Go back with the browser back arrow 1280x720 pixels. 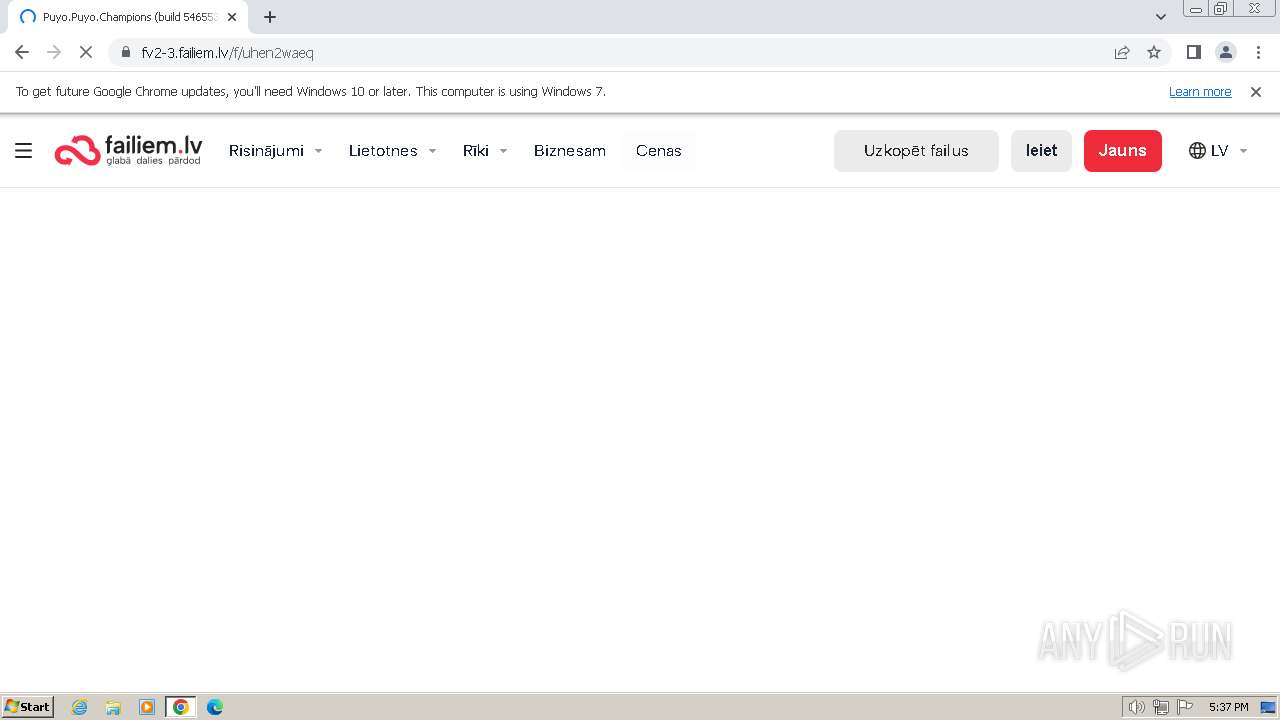coord(22,52)
